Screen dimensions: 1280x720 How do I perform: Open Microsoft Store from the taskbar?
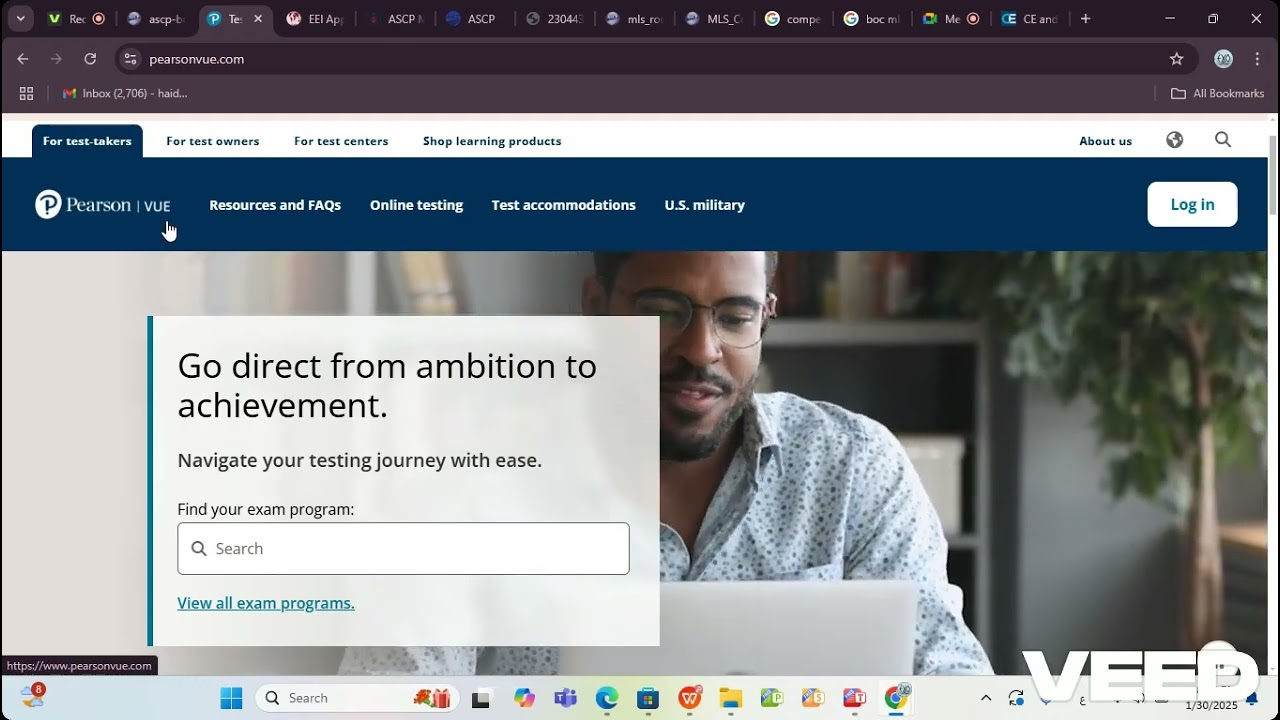point(648,698)
